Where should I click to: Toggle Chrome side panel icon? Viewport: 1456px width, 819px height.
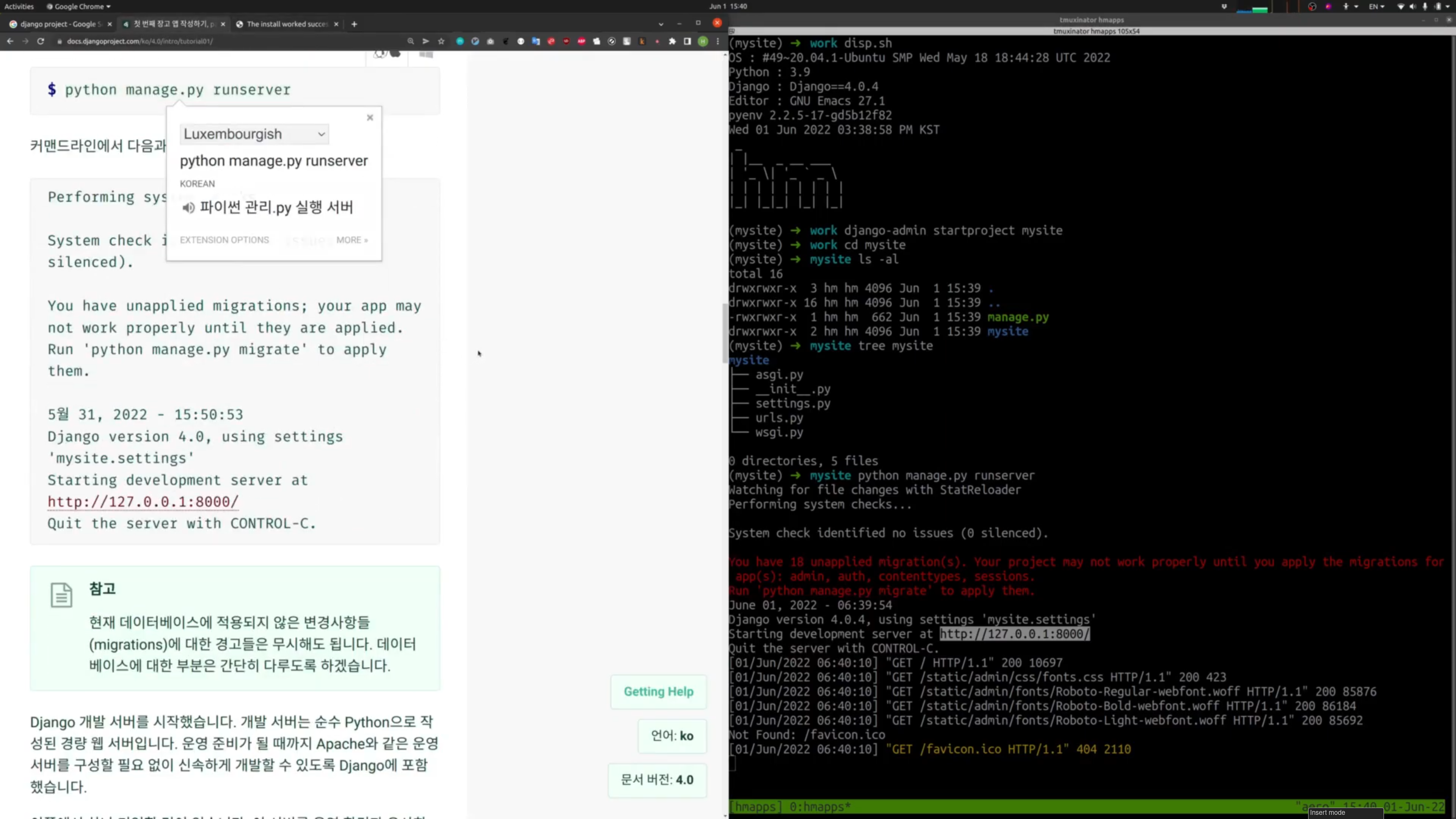point(687,41)
